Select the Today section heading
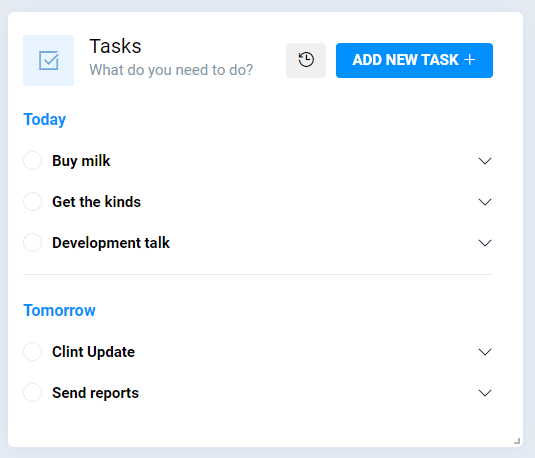 tap(44, 120)
